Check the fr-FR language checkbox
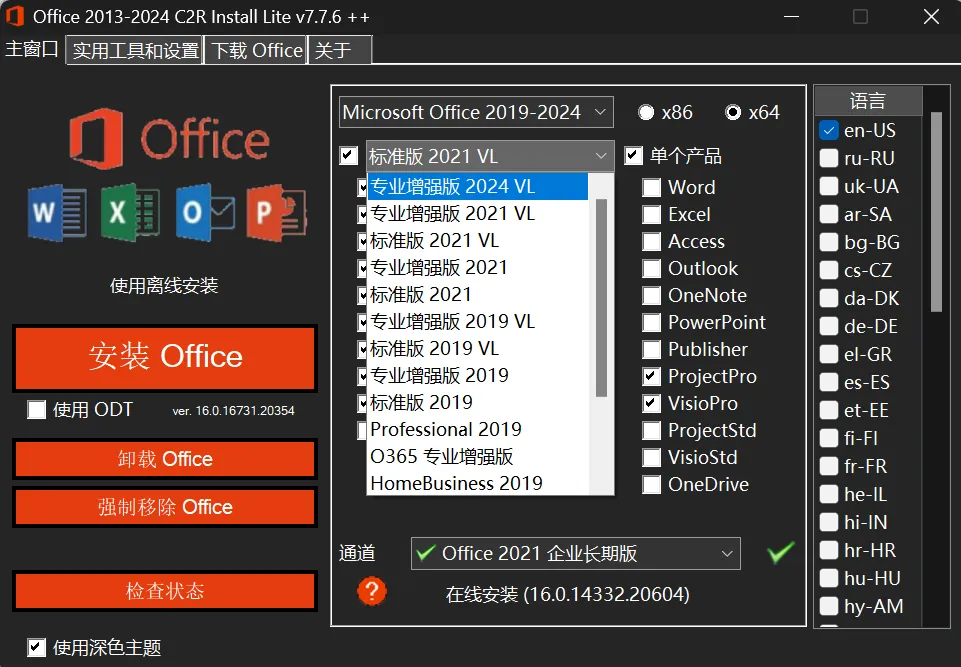Image resolution: width=961 pixels, height=667 pixels. pyautogui.click(x=829, y=466)
